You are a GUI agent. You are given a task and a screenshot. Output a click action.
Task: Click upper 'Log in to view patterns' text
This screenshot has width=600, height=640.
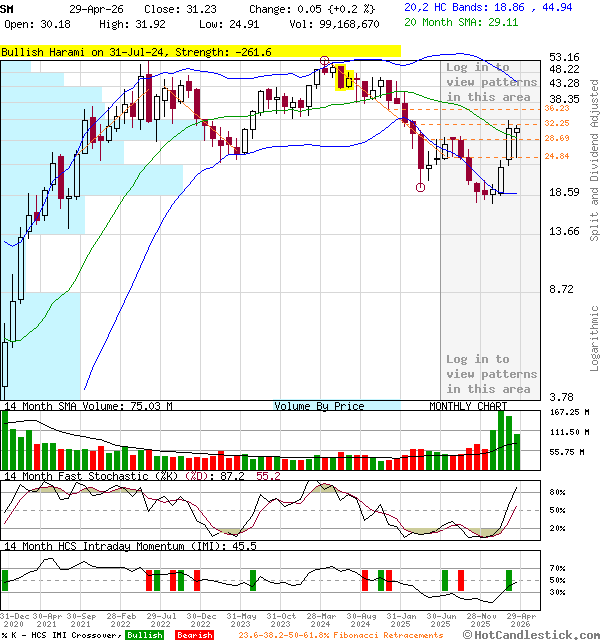489,82
